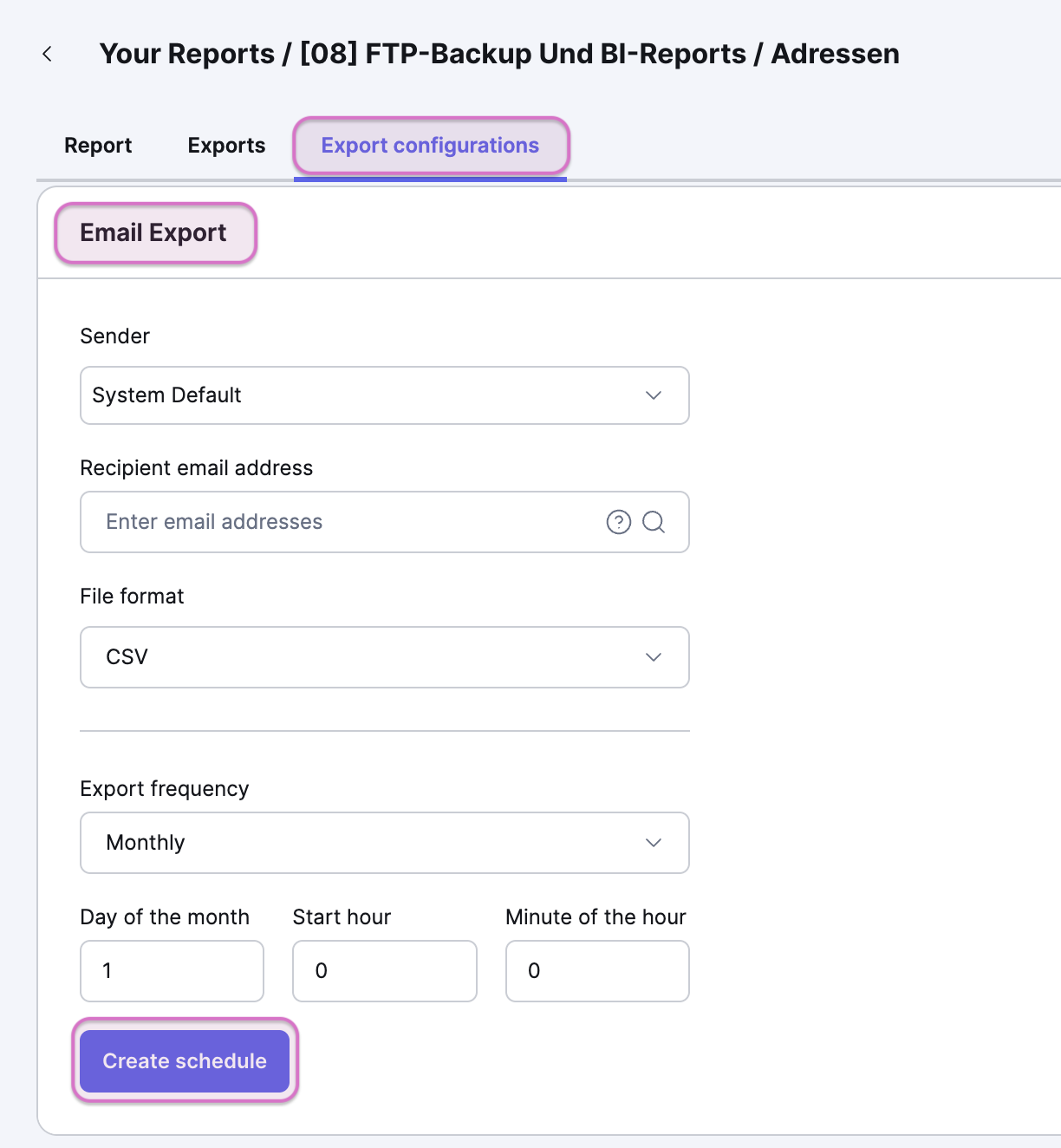Focus the Enter email addresses field
Screen dimensions: 1061x1148
point(347,522)
